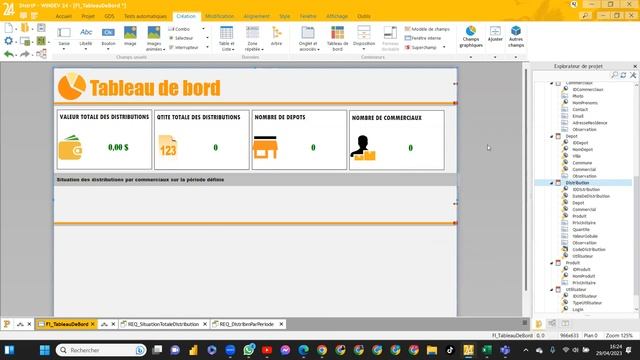640x360 pixels.
Task: Click the ribbon search magnifier icon
Action: pos(585,16)
